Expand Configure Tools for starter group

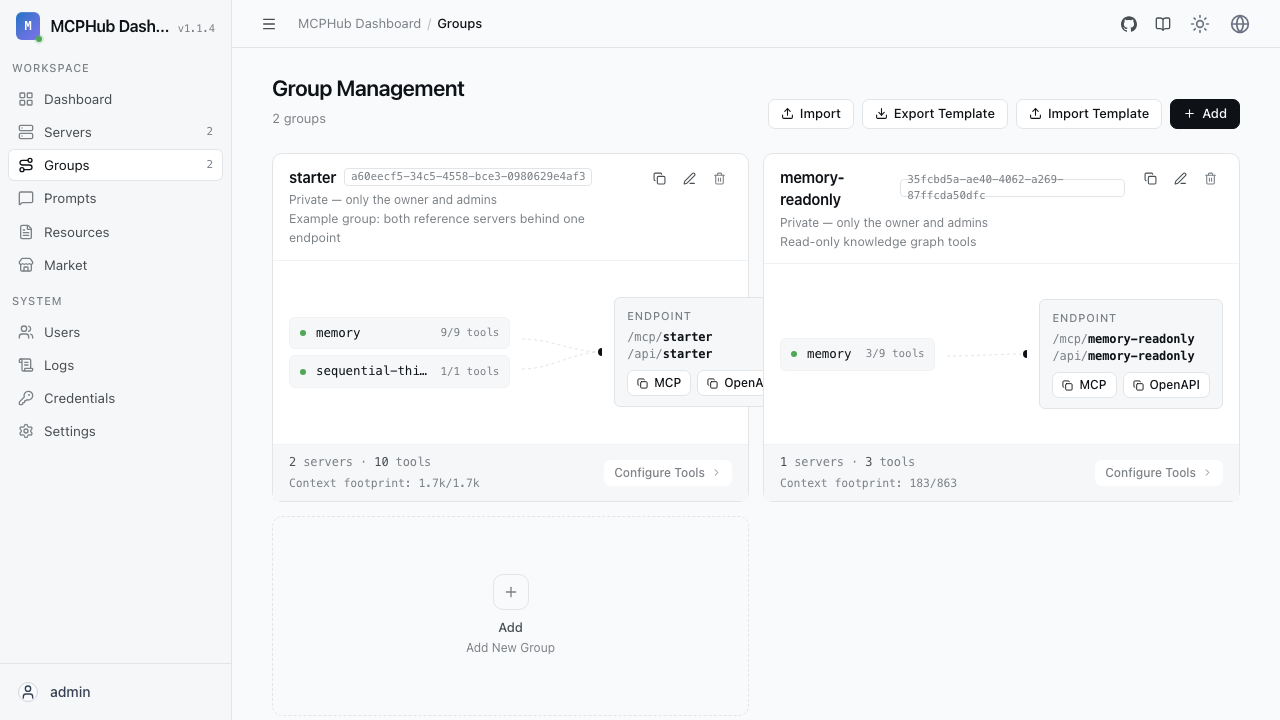(668, 473)
